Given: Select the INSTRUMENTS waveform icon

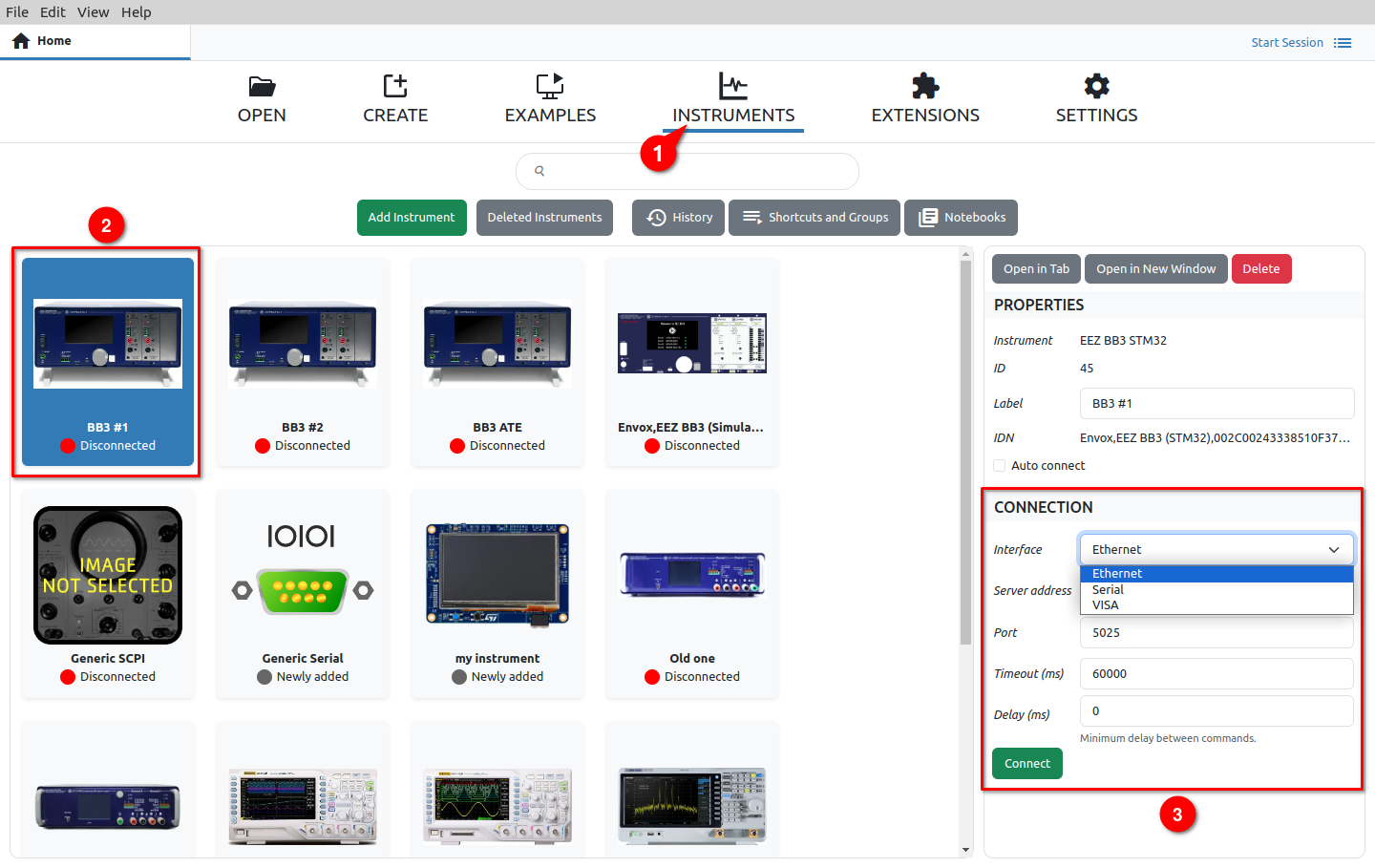Looking at the screenshot, I should pos(733,86).
